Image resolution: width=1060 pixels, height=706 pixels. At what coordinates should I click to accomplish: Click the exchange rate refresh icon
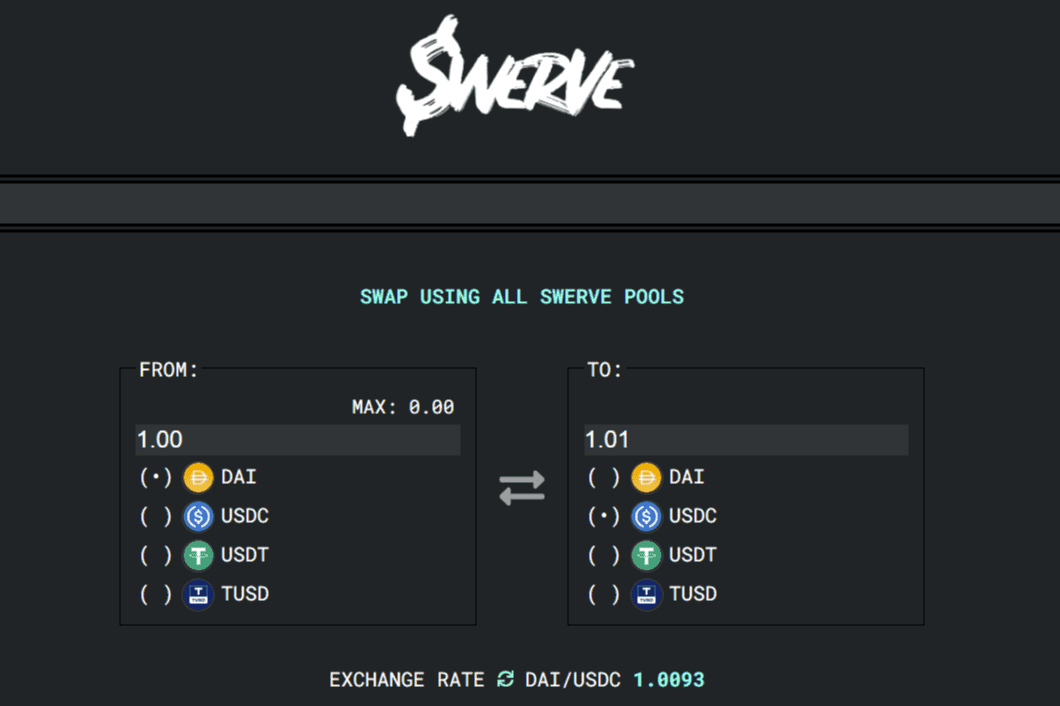click(503, 679)
